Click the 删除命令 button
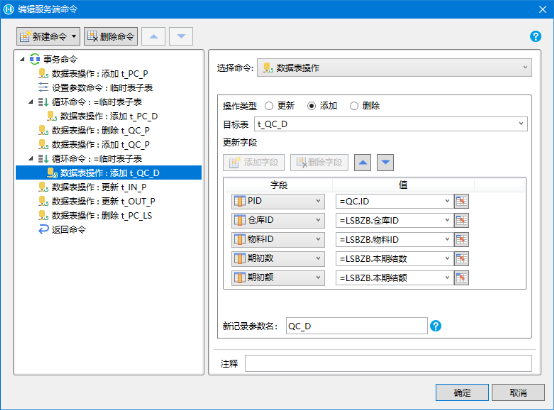The image size is (554, 410). [111, 36]
